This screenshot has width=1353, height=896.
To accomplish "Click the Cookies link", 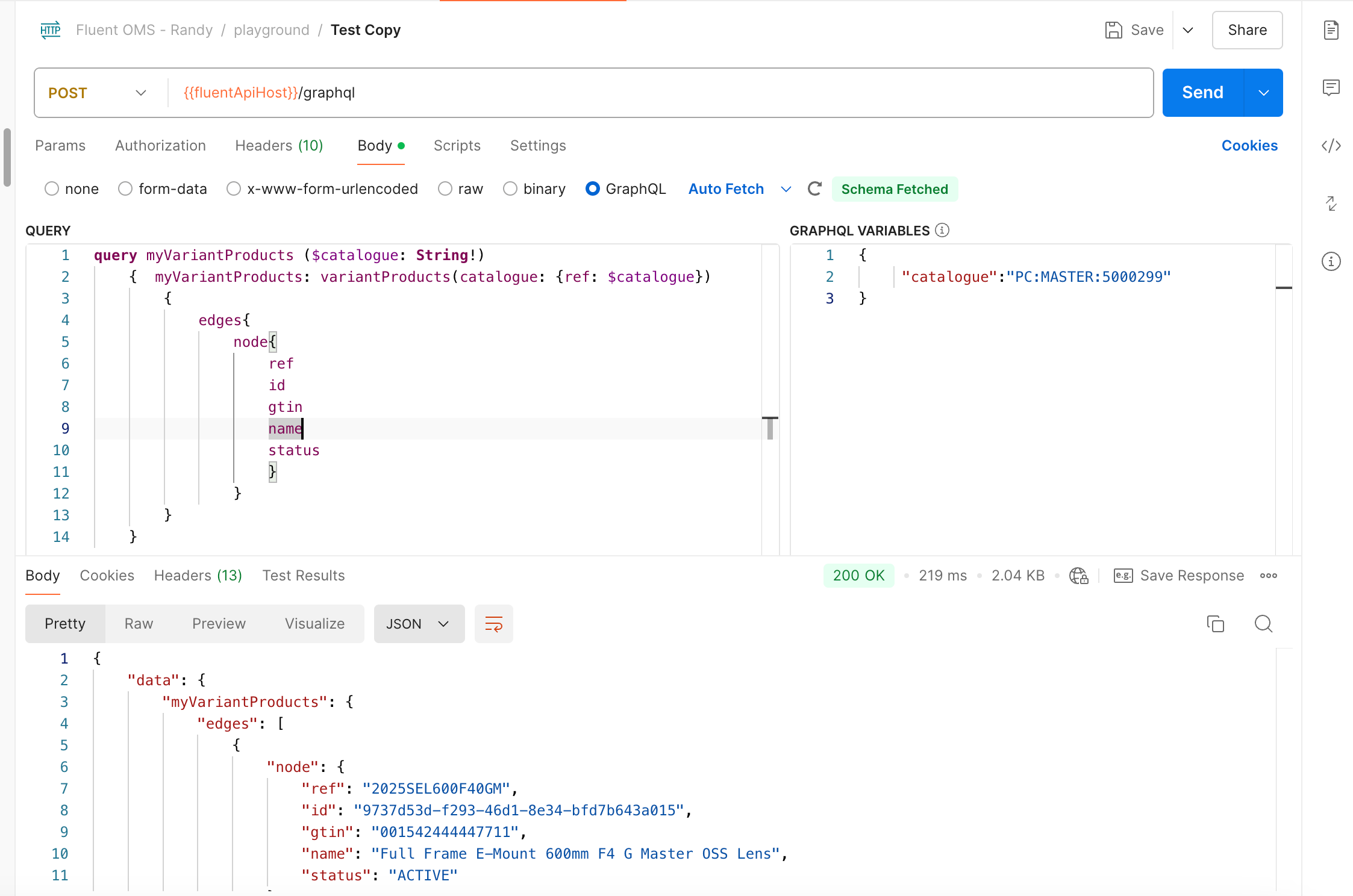I will click(1249, 146).
